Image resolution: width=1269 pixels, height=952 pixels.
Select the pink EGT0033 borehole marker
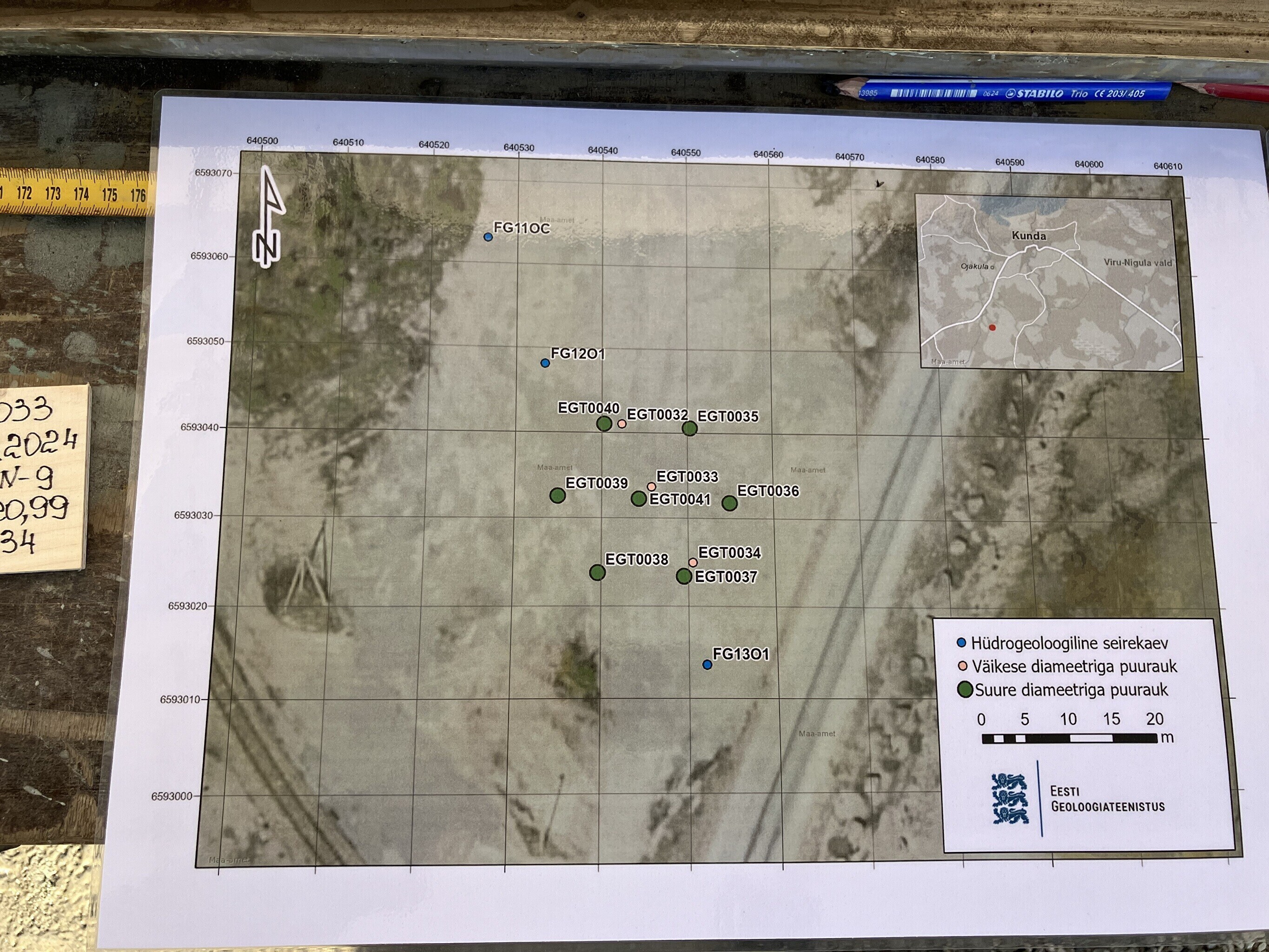652,487
